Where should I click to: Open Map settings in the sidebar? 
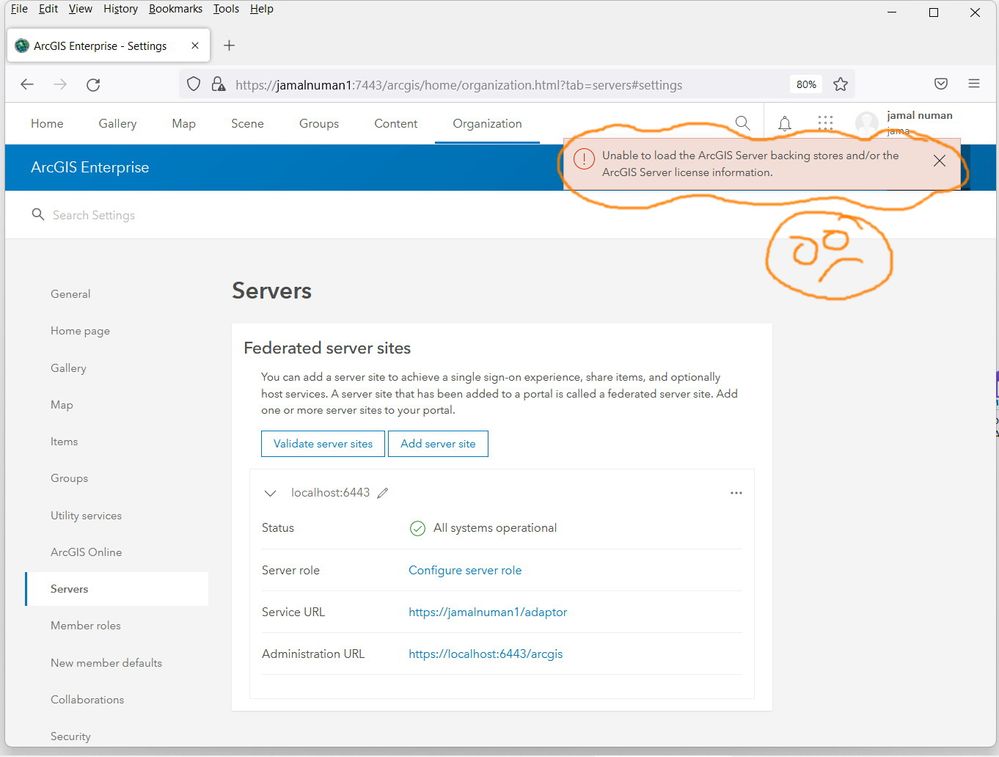[x=62, y=405]
